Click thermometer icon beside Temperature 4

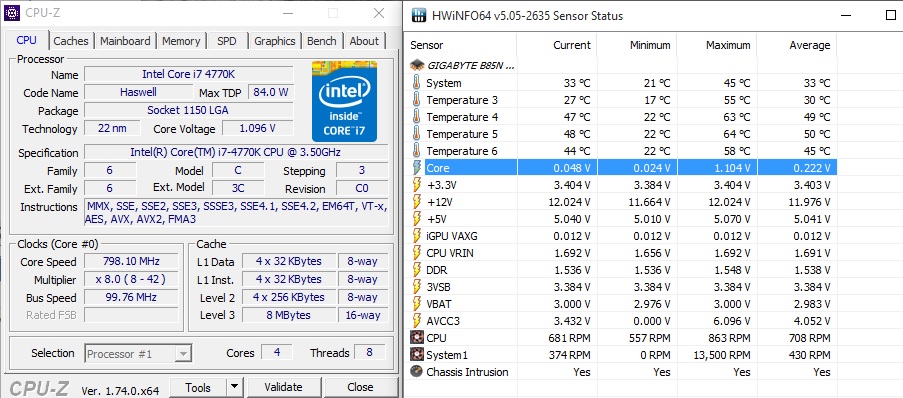coord(416,117)
